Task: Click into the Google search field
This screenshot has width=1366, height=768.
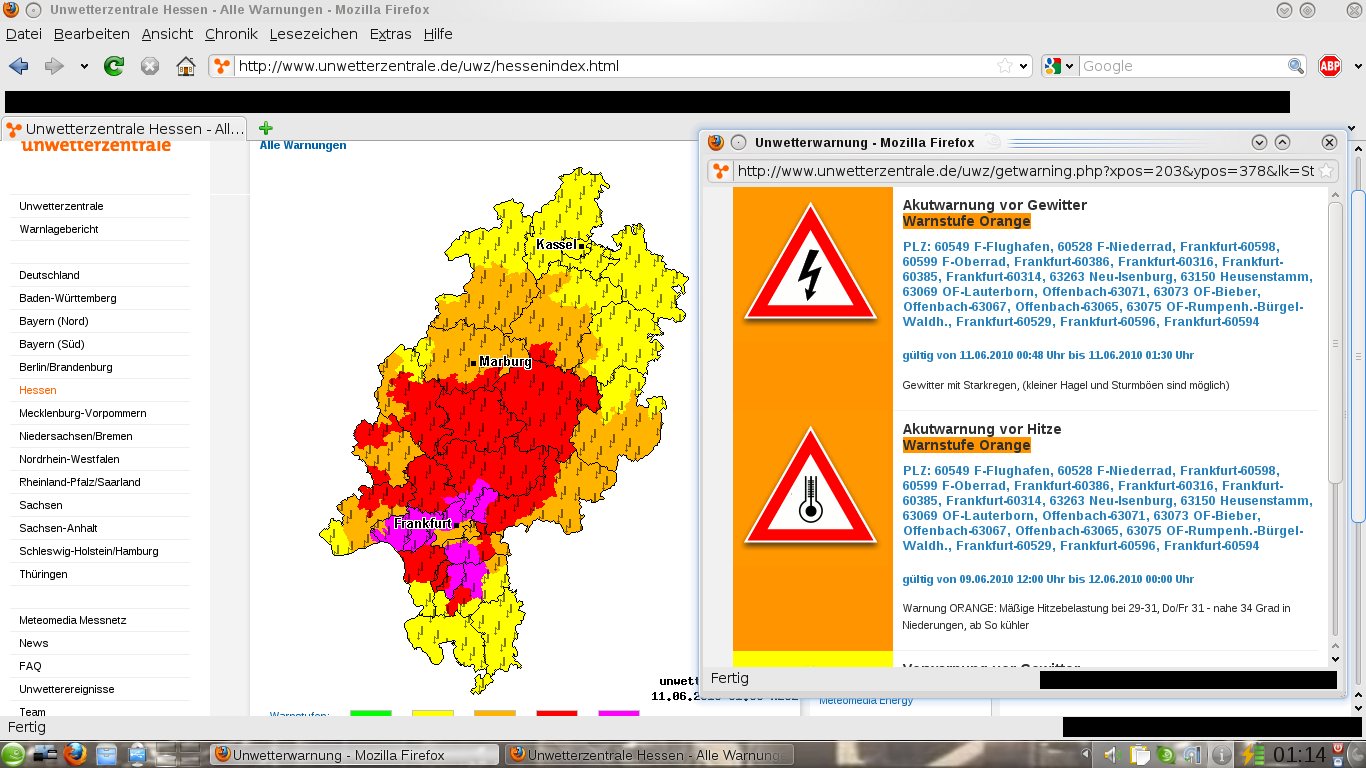Action: click(x=1183, y=66)
